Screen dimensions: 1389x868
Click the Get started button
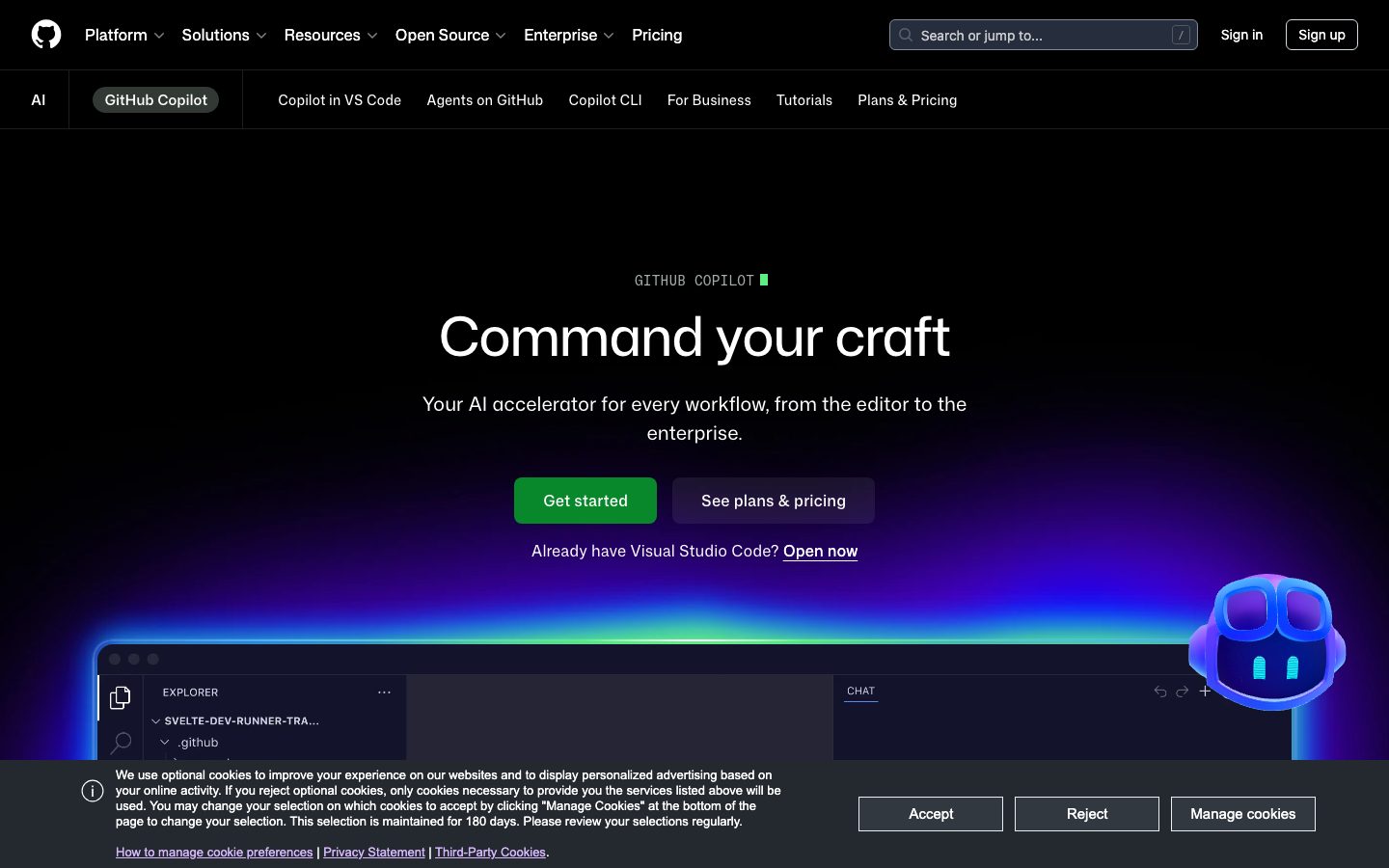(x=586, y=501)
